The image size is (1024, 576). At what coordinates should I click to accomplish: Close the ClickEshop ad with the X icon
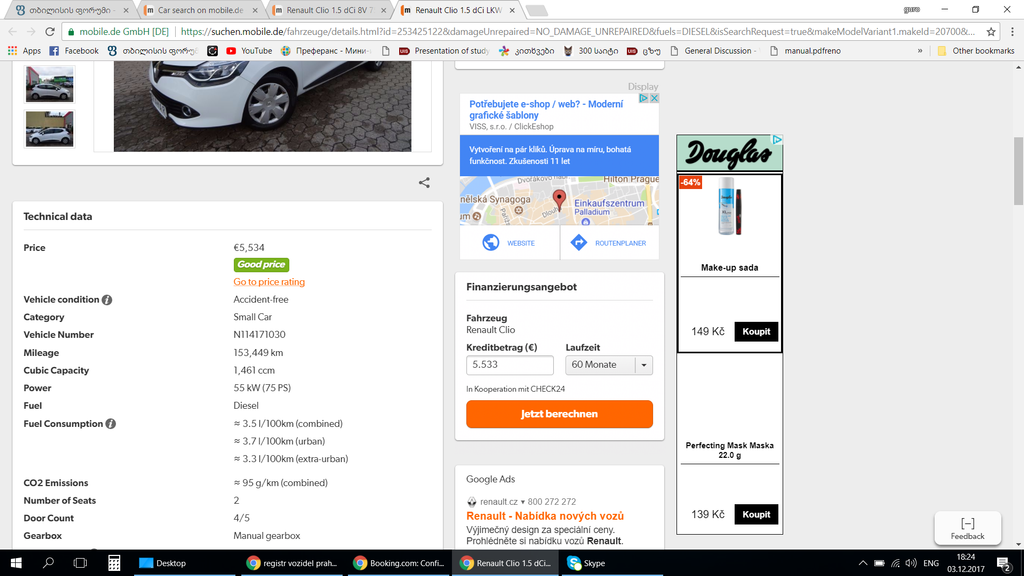(654, 98)
